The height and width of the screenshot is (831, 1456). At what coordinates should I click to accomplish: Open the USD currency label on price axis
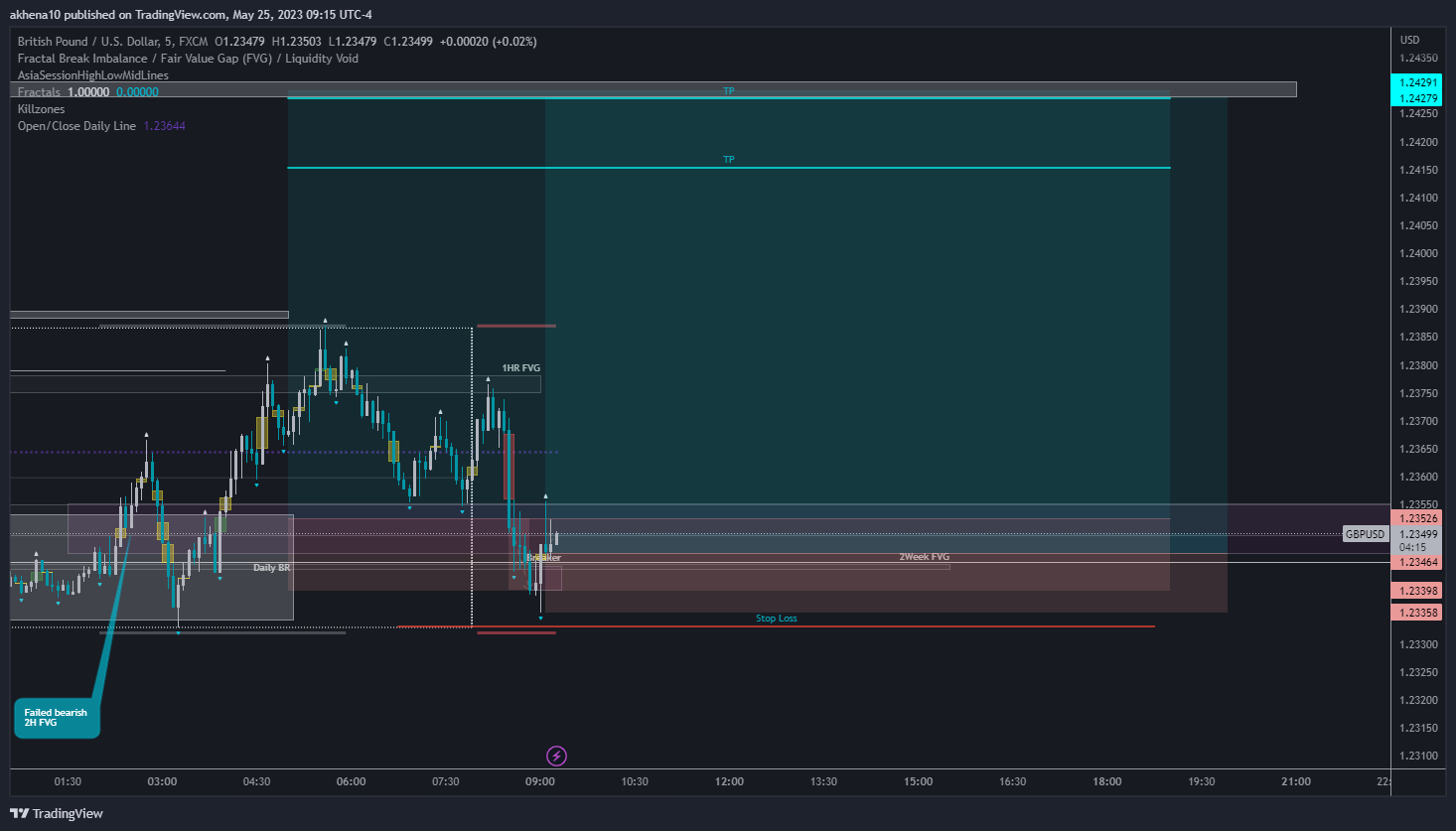(x=1410, y=40)
